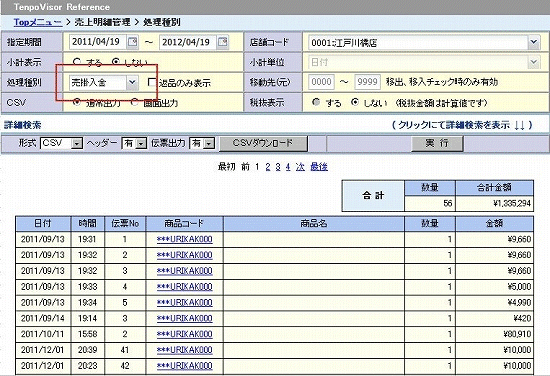This screenshot has height=376, width=550.
Task: Open the 伝票出力 有 dropdown
Action: (202, 143)
